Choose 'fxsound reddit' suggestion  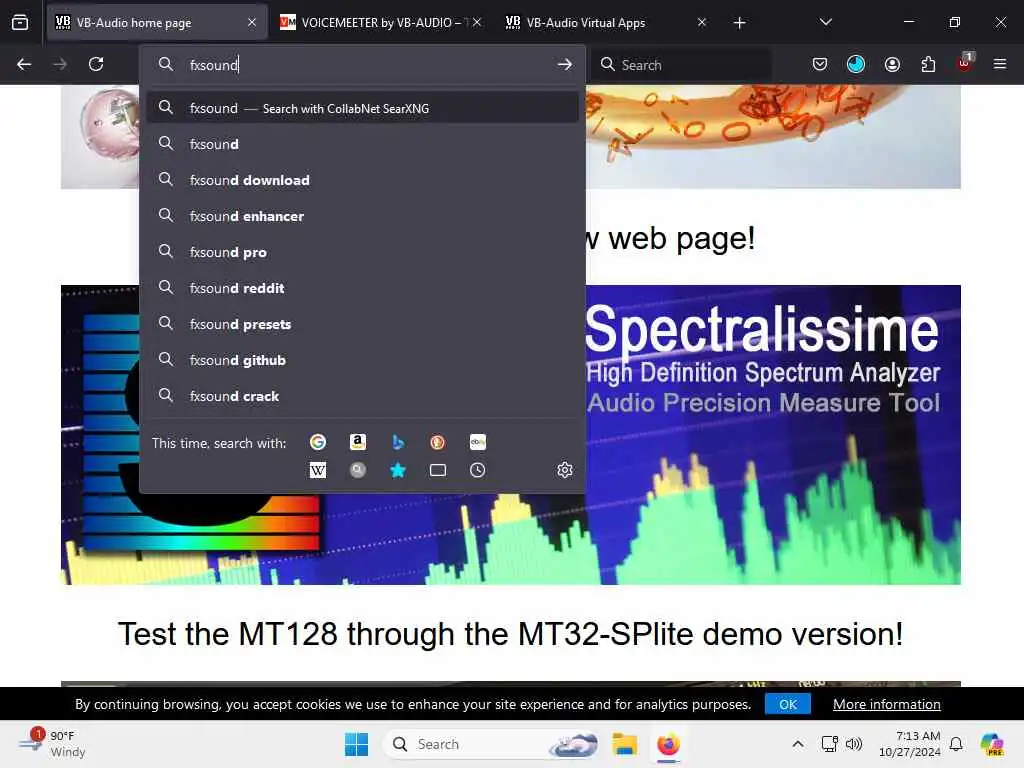(x=362, y=288)
